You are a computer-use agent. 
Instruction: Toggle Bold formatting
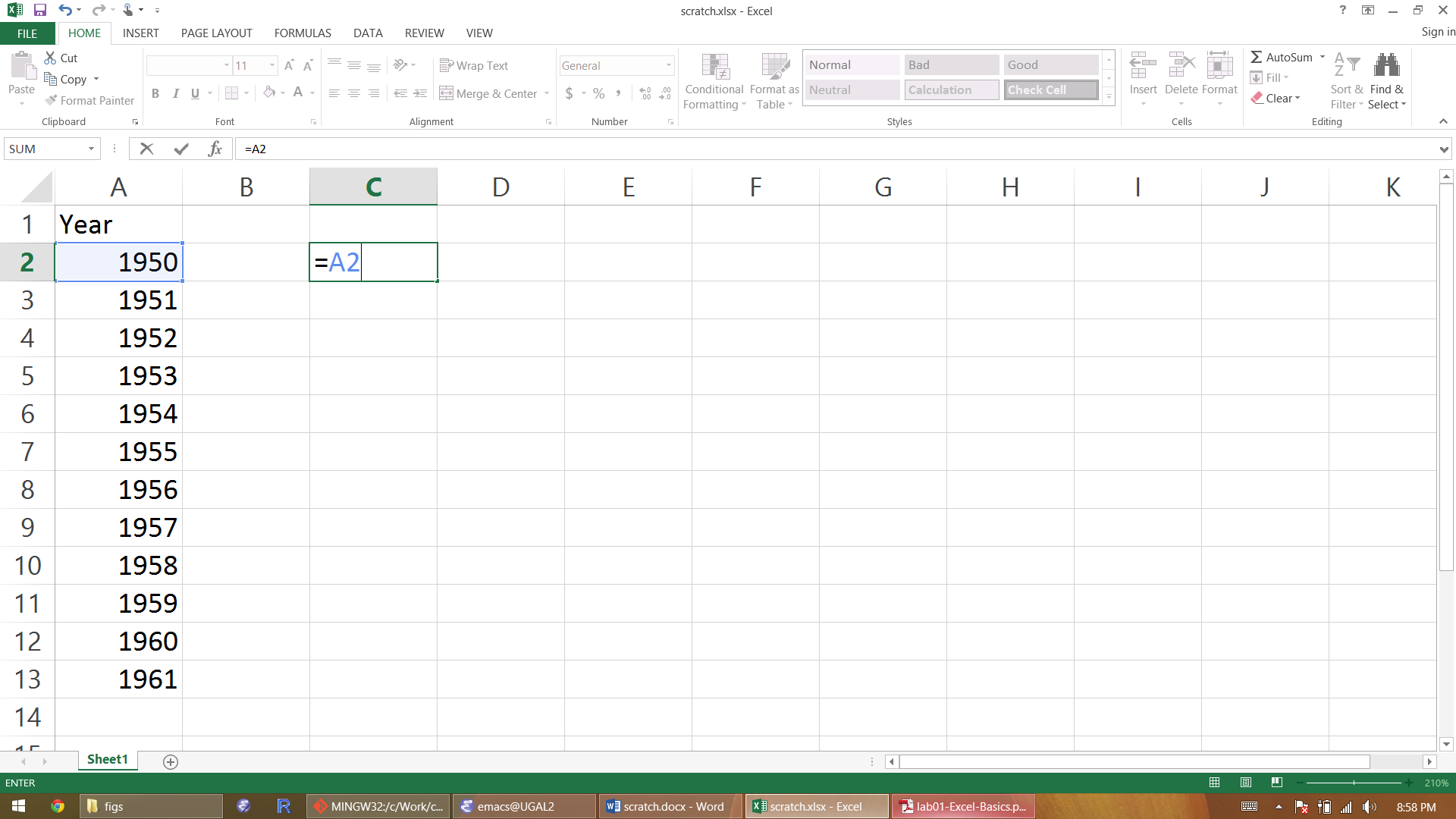tap(155, 93)
